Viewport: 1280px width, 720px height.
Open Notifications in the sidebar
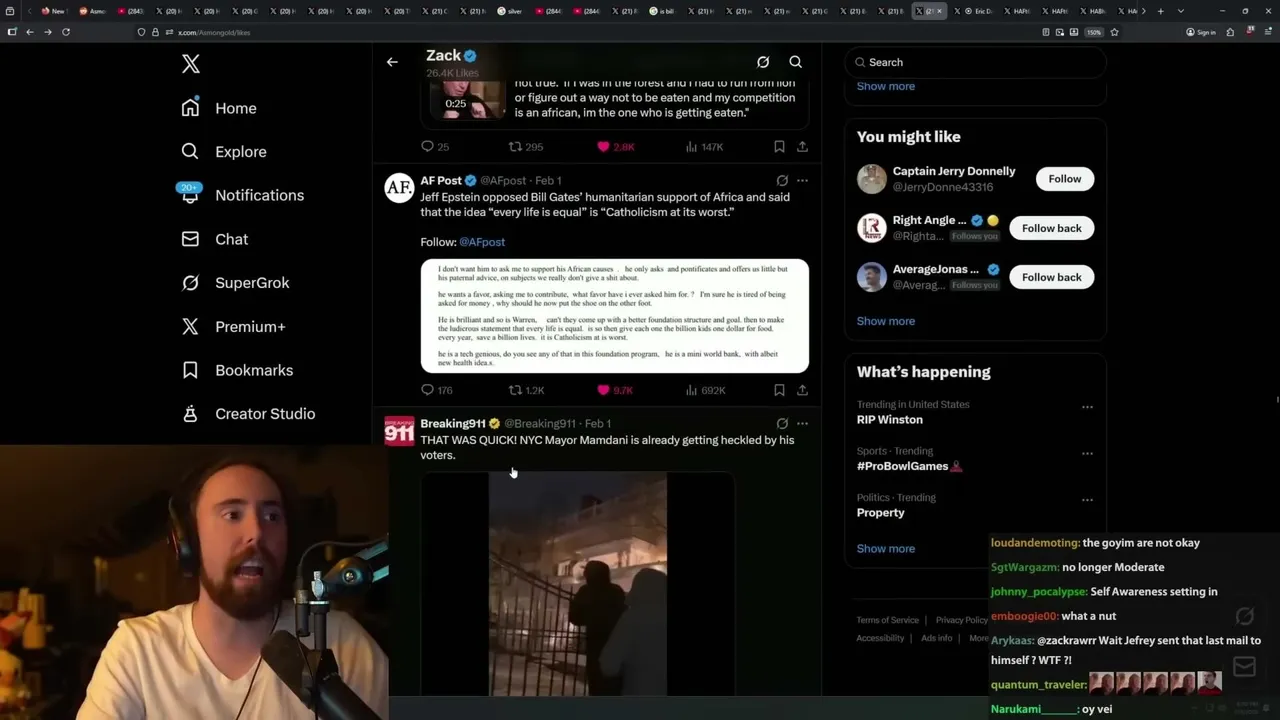coord(242,195)
